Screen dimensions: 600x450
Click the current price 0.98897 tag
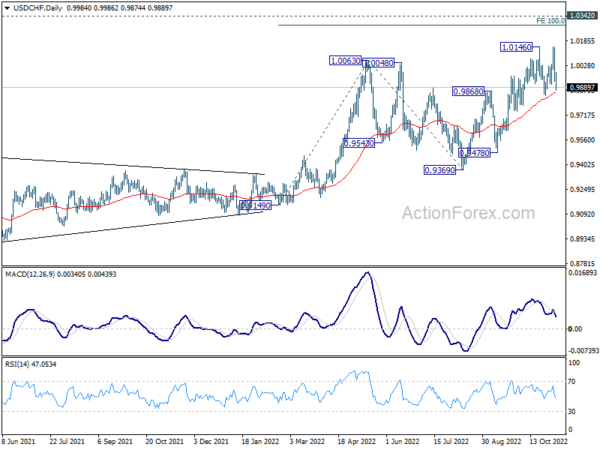click(x=582, y=88)
